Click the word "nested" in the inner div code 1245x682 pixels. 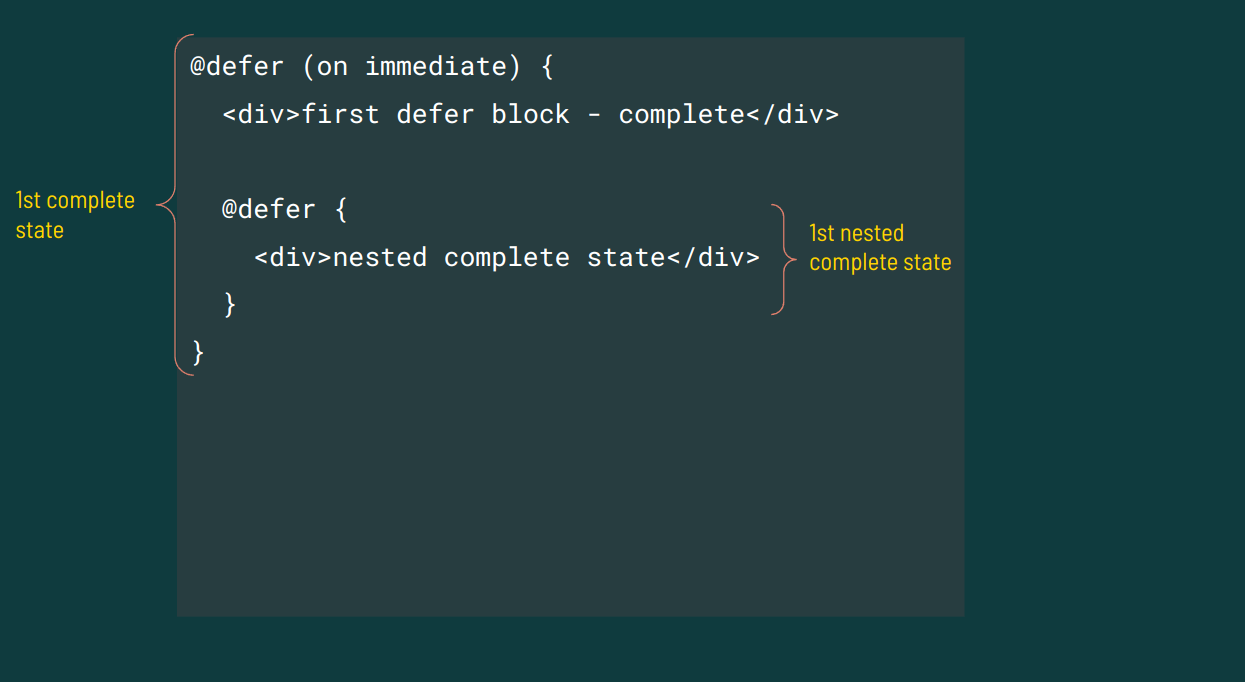point(380,258)
